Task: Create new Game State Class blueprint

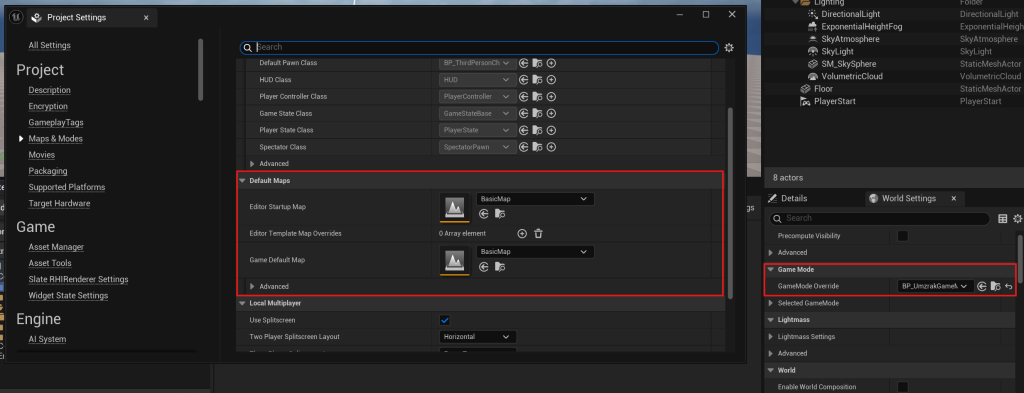Action: pyautogui.click(x=551, y=114)
